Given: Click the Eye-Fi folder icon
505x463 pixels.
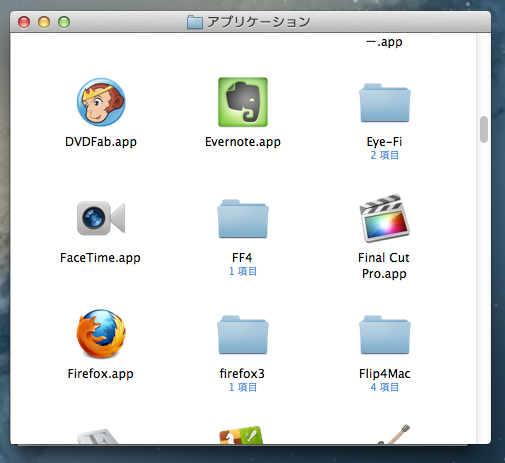Looking at the screenshot, I should [385, 103].
